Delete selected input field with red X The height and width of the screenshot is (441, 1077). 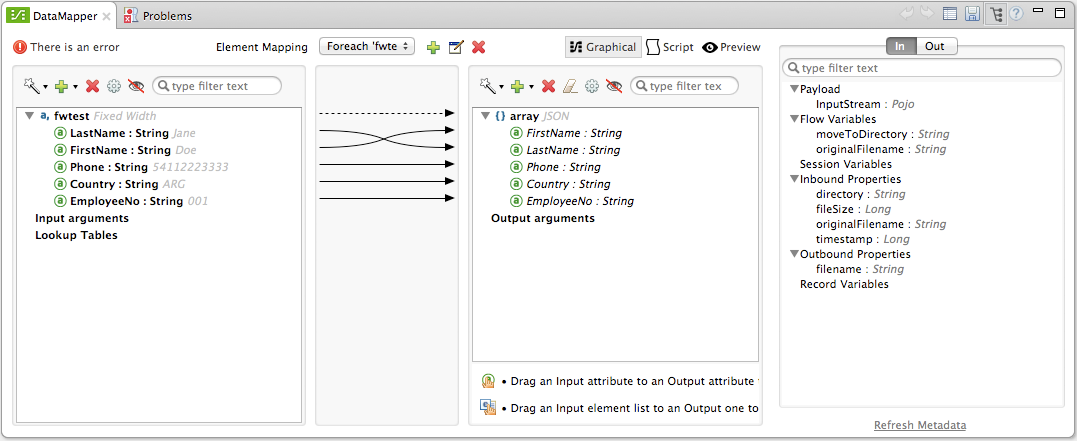(x=92, y=87)
